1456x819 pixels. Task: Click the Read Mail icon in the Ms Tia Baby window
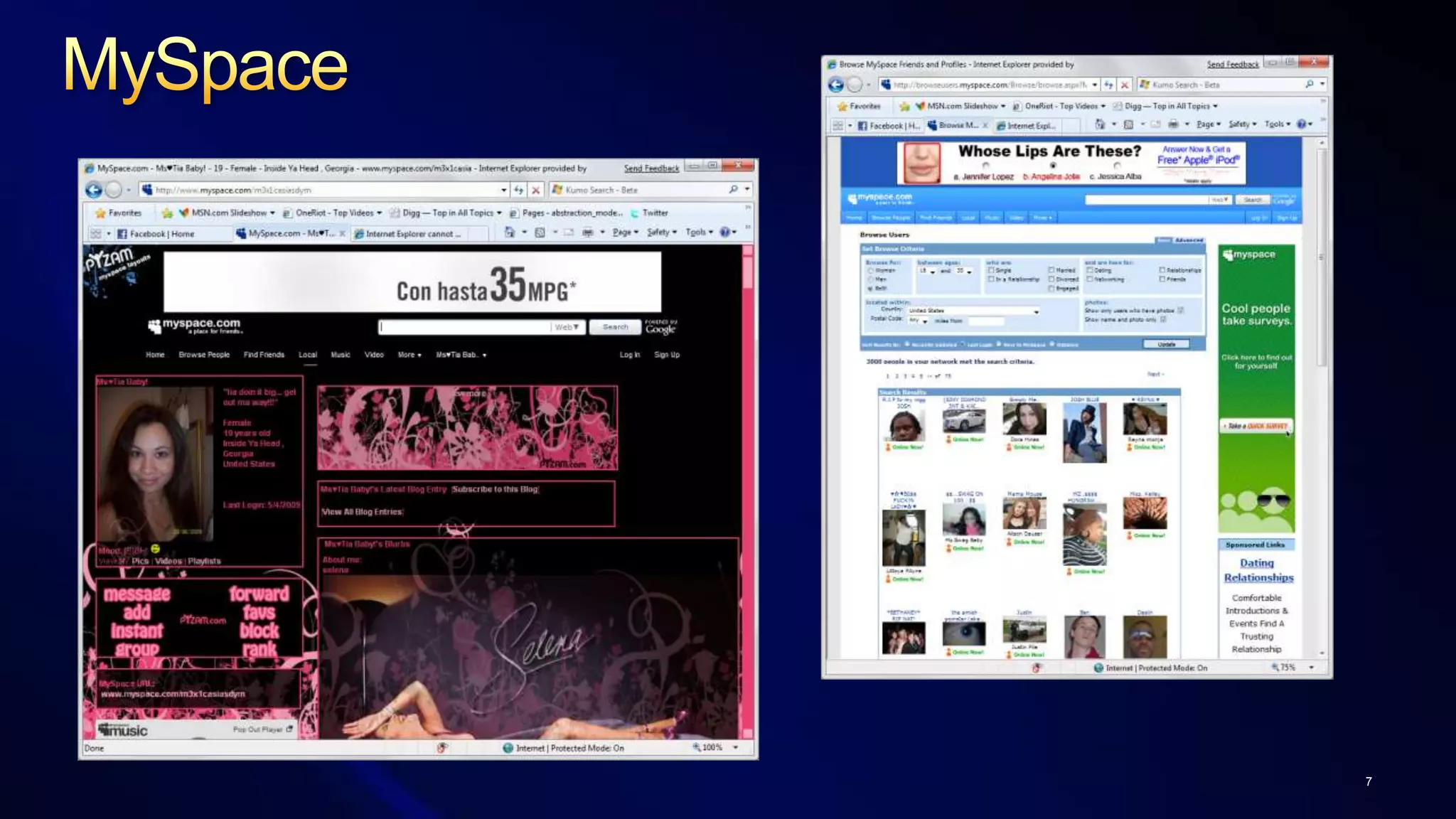pos(568,232)
